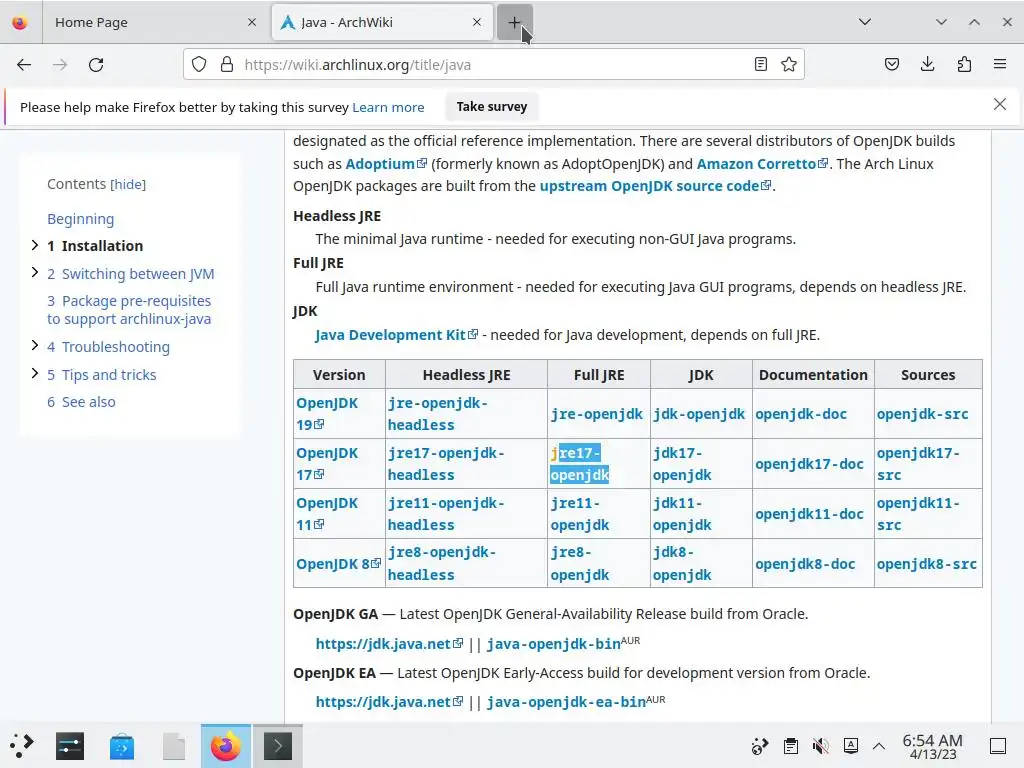Go back to the previous page

point(24,65)
